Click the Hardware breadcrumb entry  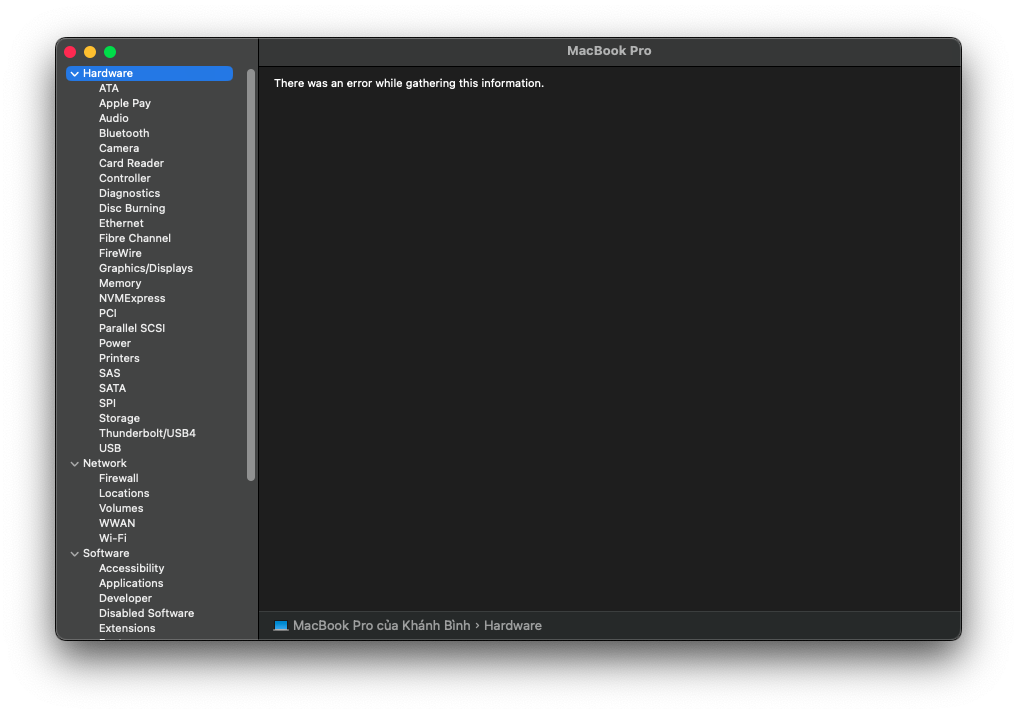pos(512,625)
